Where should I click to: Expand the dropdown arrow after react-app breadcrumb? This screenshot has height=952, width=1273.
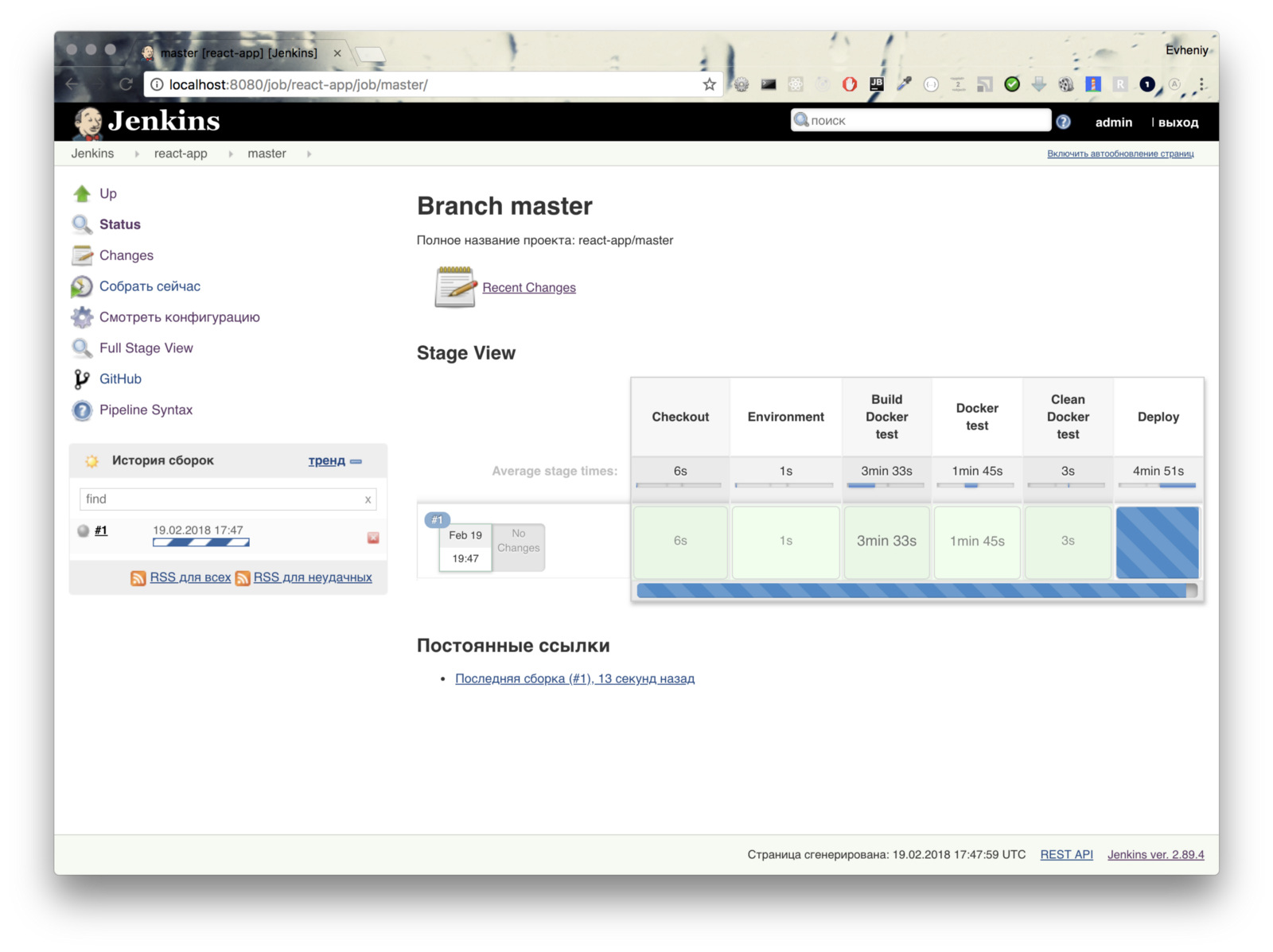[231, 154]
